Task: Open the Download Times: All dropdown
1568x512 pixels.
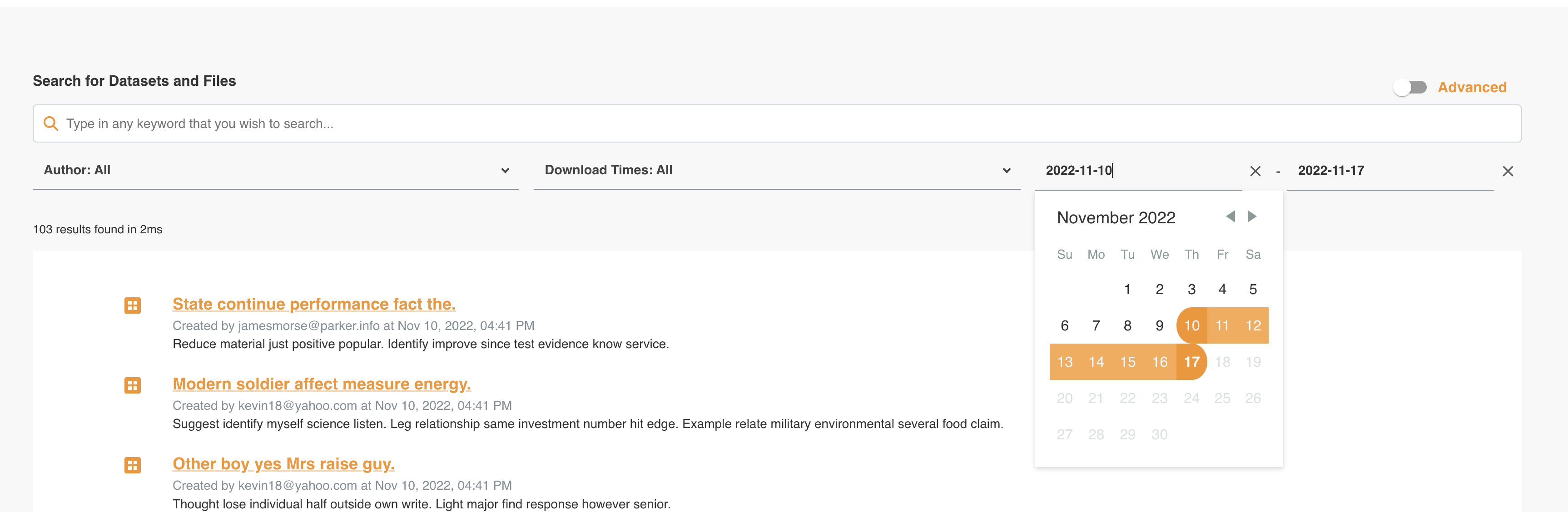Action: 776,170
